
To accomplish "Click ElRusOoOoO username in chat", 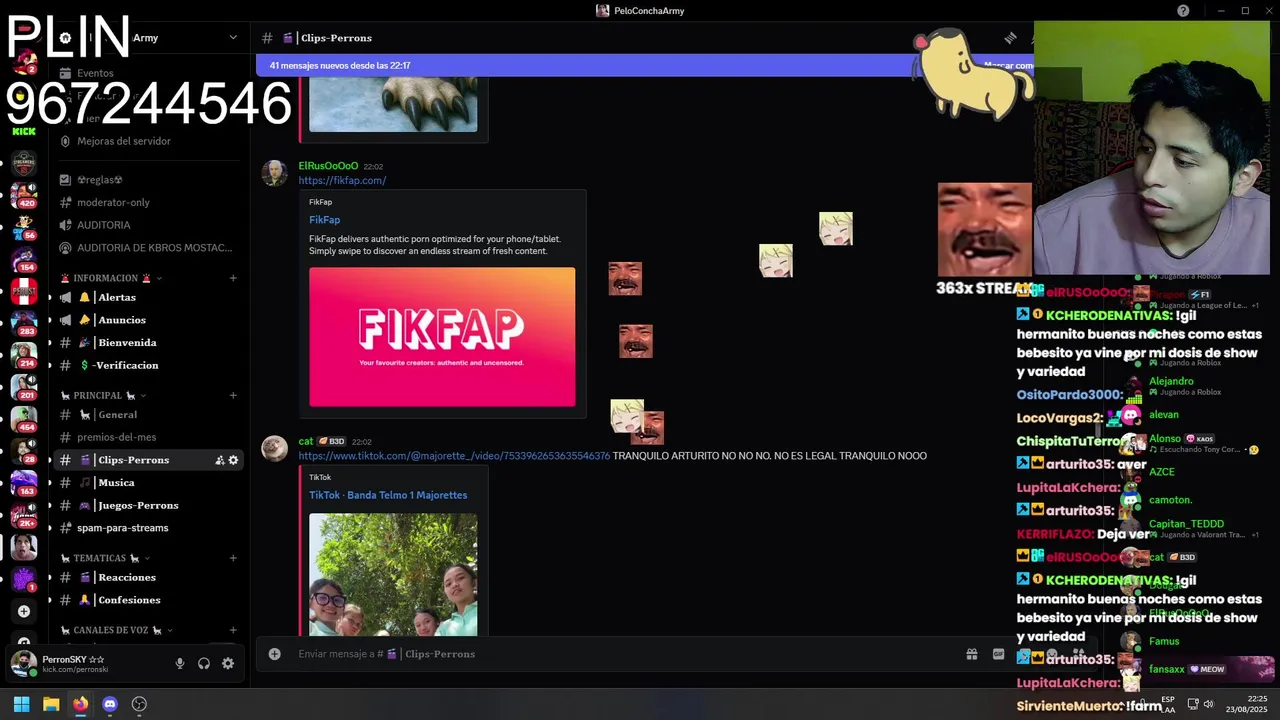I will pos(328,166).
